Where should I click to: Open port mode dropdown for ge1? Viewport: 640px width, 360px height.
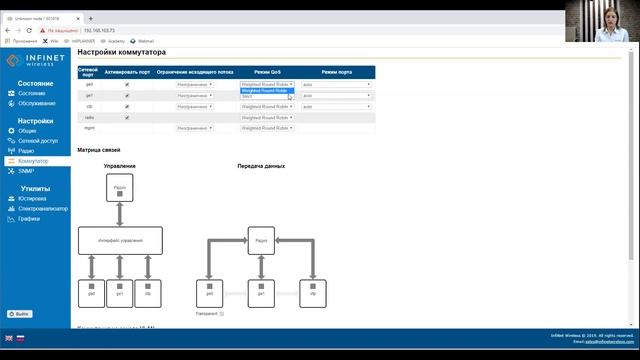point(336,96)
